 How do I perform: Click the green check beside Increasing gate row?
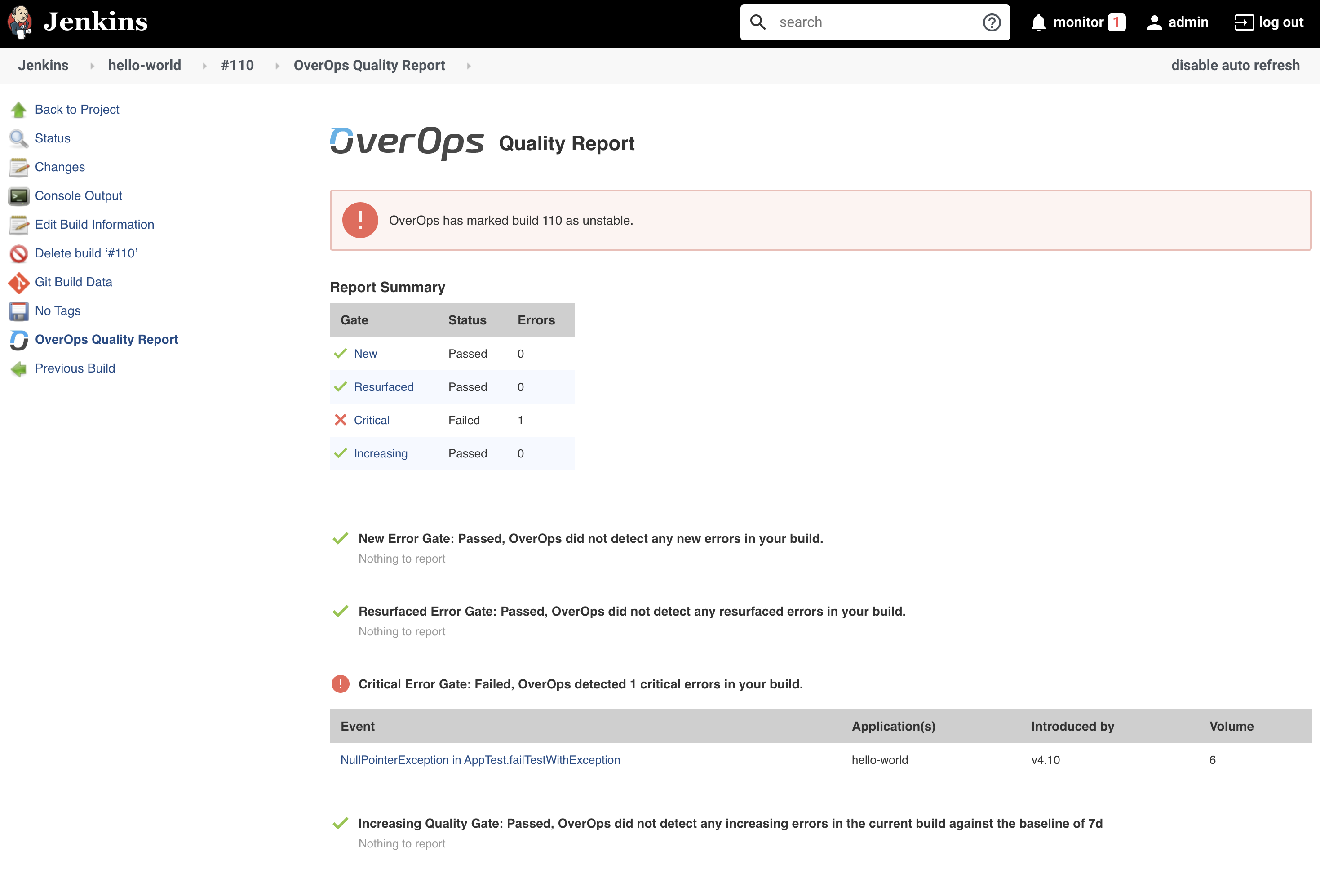coord(340,453)
